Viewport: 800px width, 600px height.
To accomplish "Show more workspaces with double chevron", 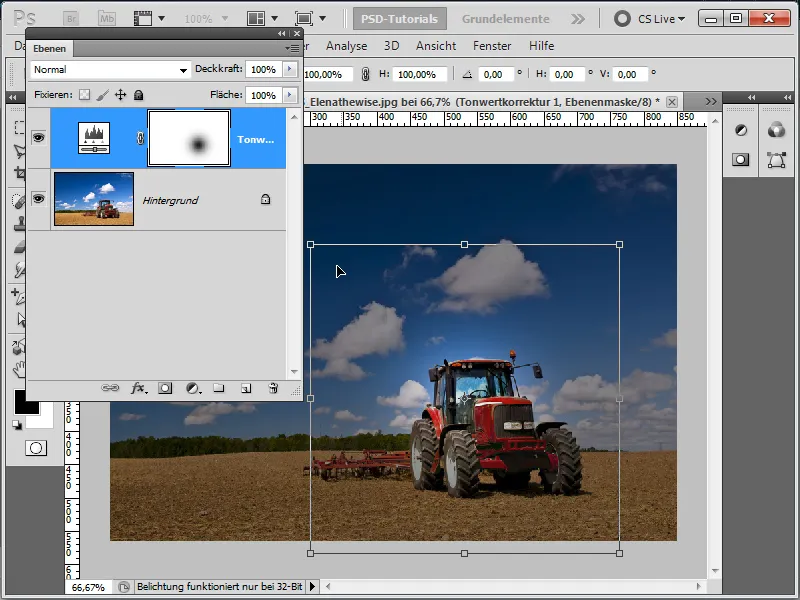I will click(578, 19).
